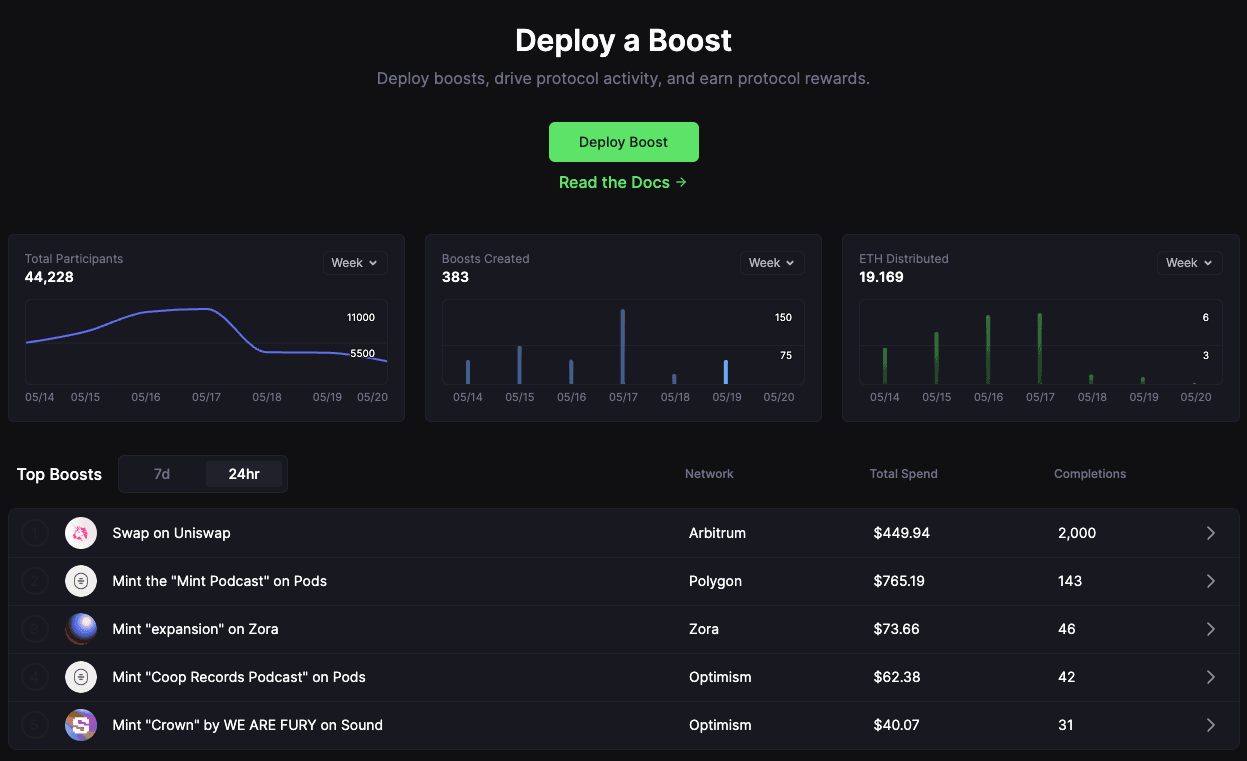
Task: Open the Coop Records Podcast row arrow
Action: pos(1211,677)
